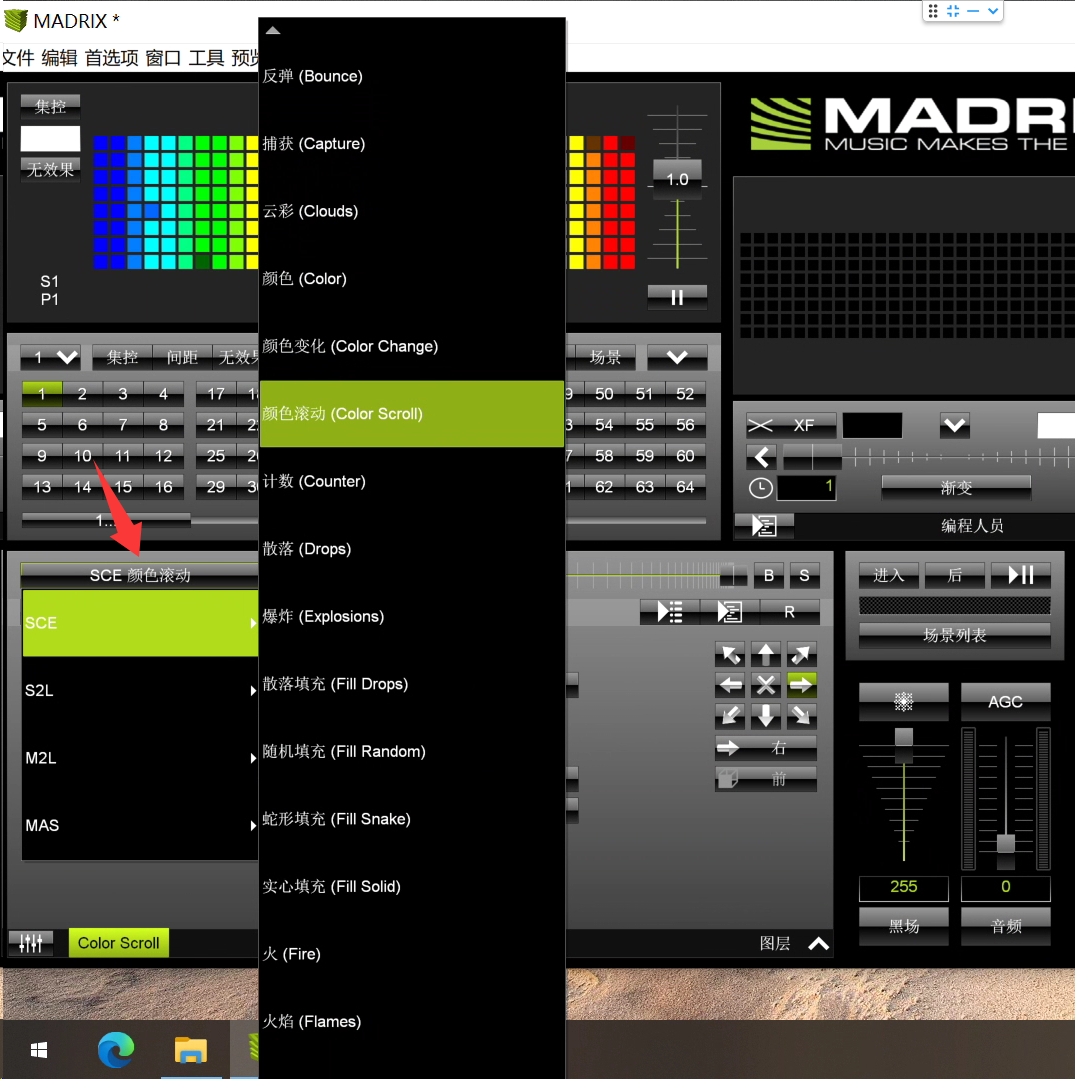This screenshot has width=1075, height=1079.
Task: Click the clock fade time icon
Action: [x=760, y=488]
